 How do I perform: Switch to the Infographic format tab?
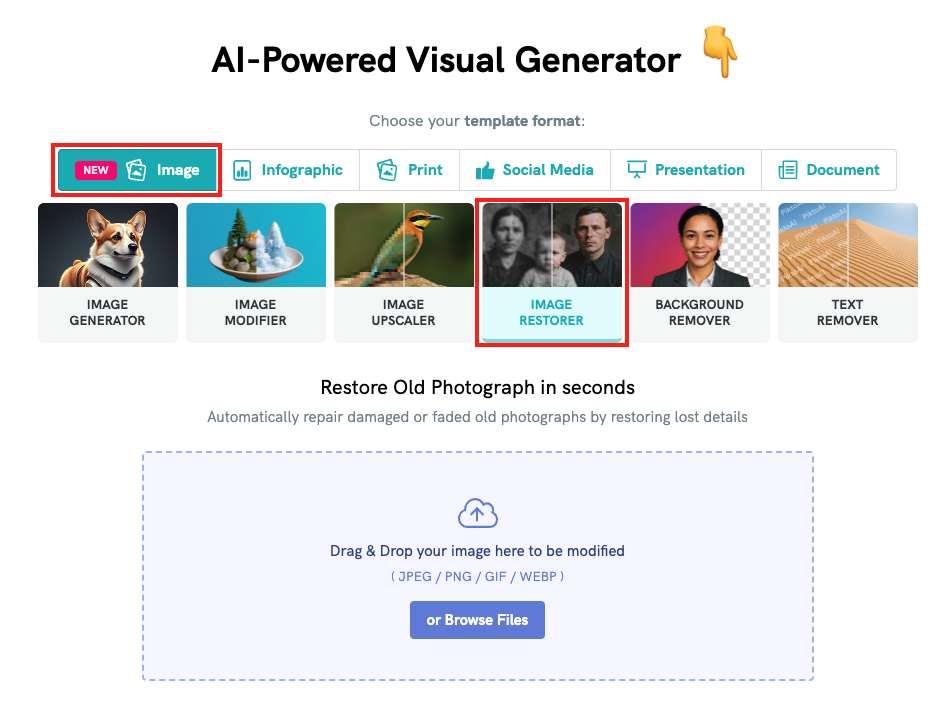pos(288,170)
